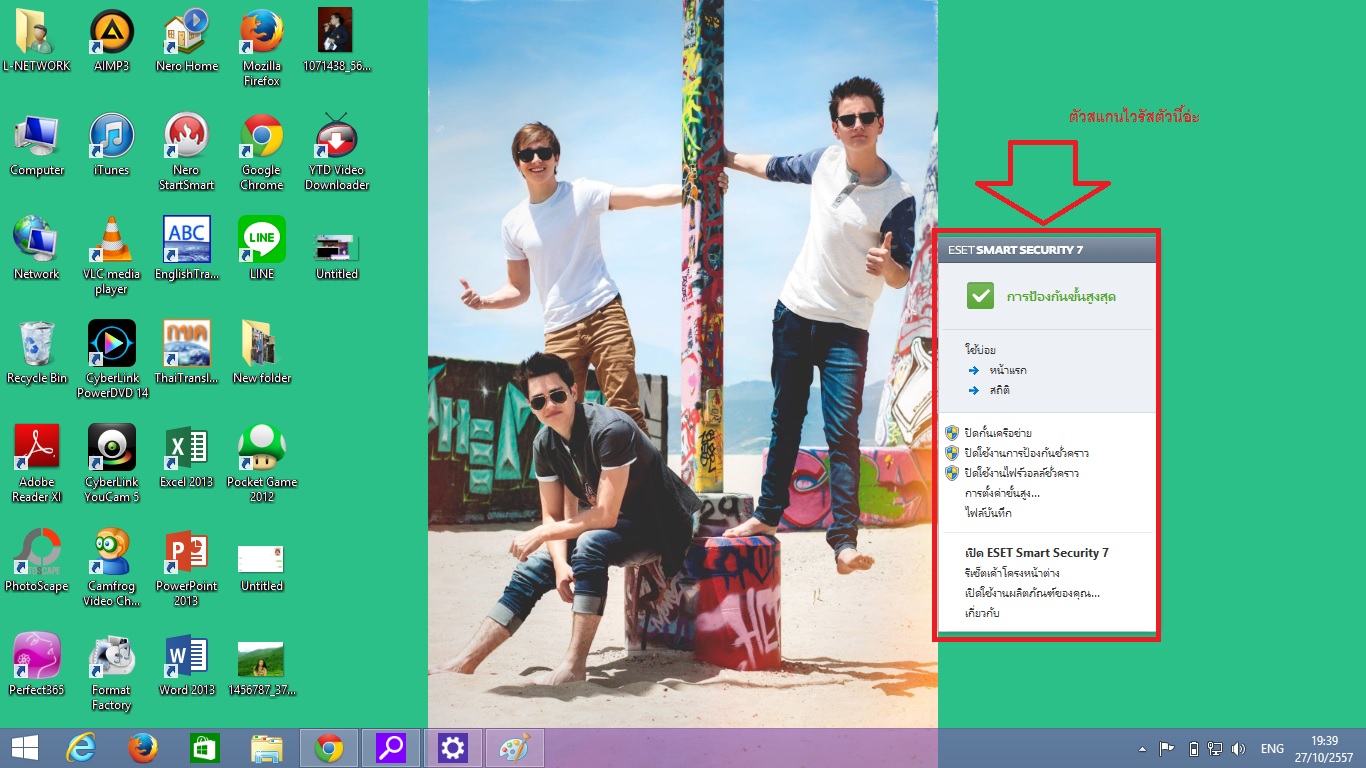Open the Camfrog Video Chat shortcut
Viewport: 1366px width, 768px height.
(111, 553)
